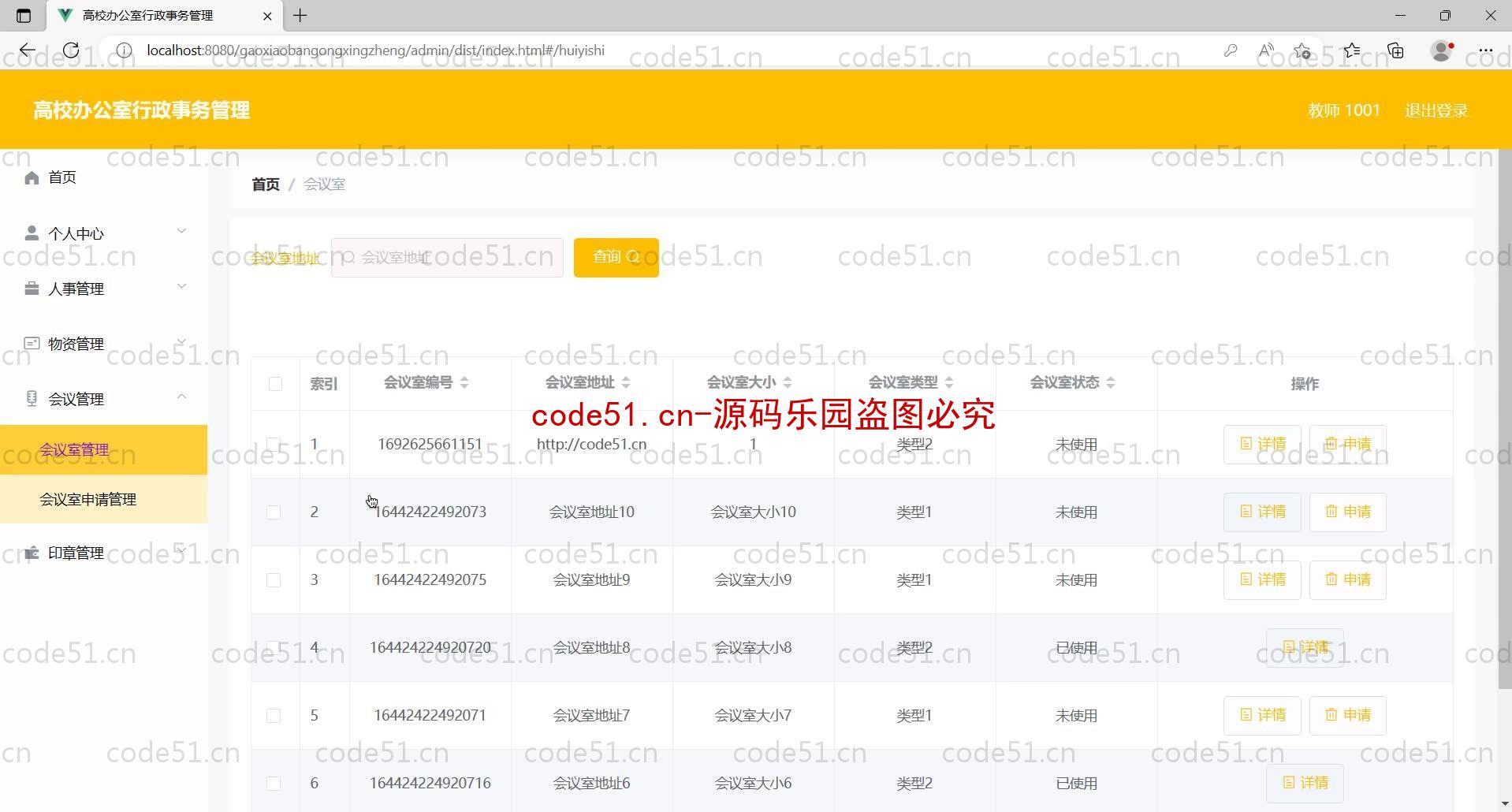Check the checkbox for row 4

[x=274, y=648]
